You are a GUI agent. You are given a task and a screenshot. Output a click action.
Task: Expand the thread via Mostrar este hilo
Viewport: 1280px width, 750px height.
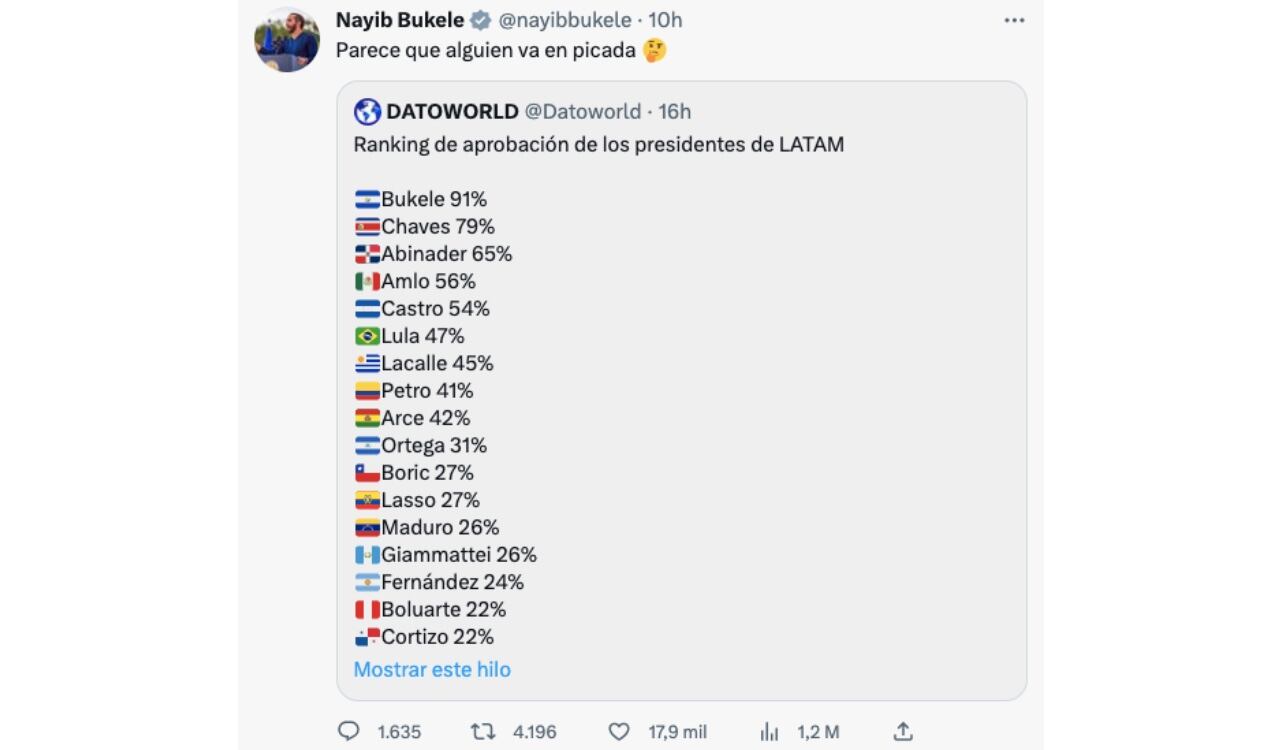click(x=431, y=669)
